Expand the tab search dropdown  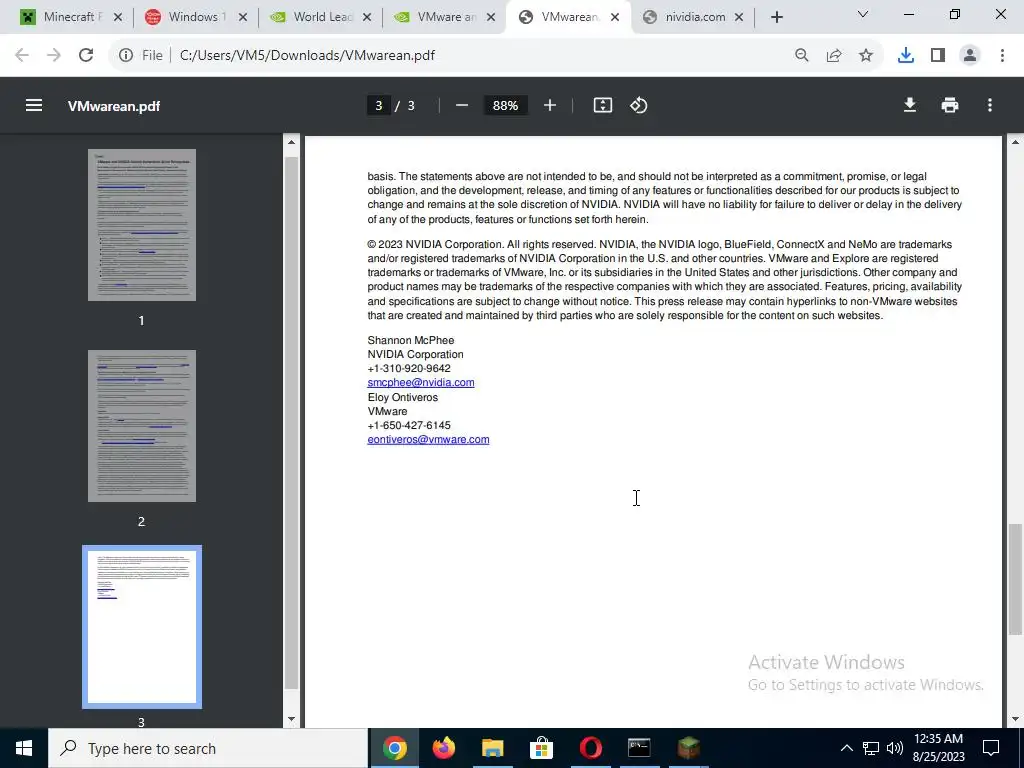pyautogui.click(x=863, y=14)
